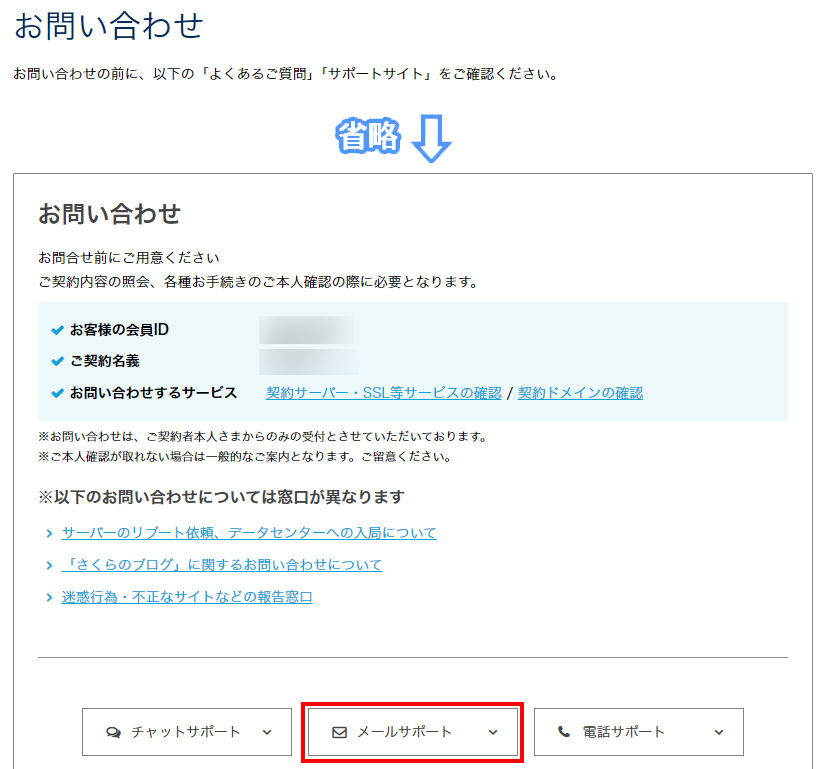Click the checkmark icon beside ご契約名義
The image size is (825, 769).
[57, 361]
